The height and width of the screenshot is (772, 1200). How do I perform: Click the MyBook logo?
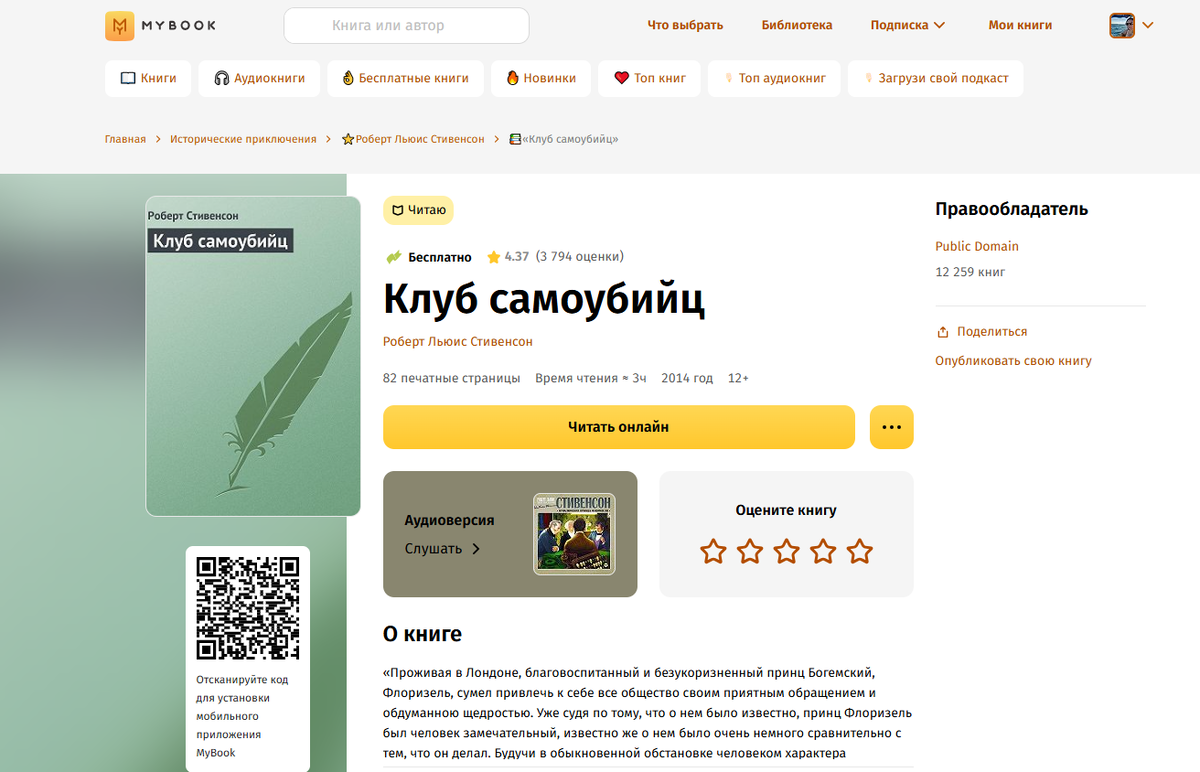click(160, 25)
